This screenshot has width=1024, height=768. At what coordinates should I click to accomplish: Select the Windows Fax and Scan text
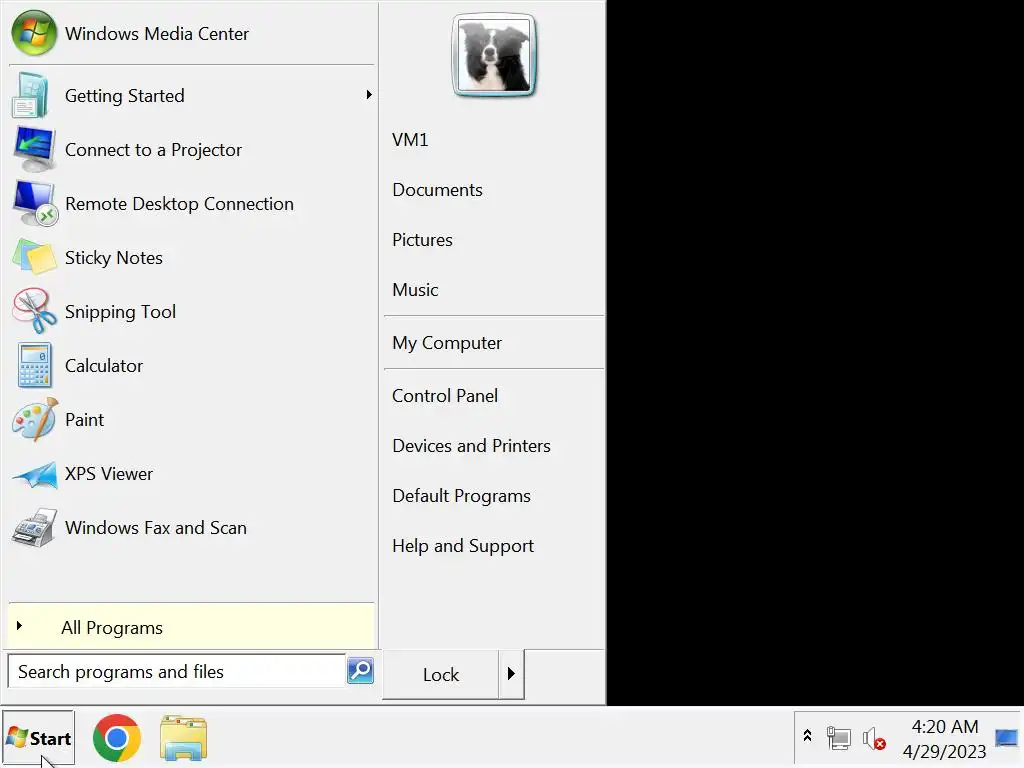[x=156, y=528]
